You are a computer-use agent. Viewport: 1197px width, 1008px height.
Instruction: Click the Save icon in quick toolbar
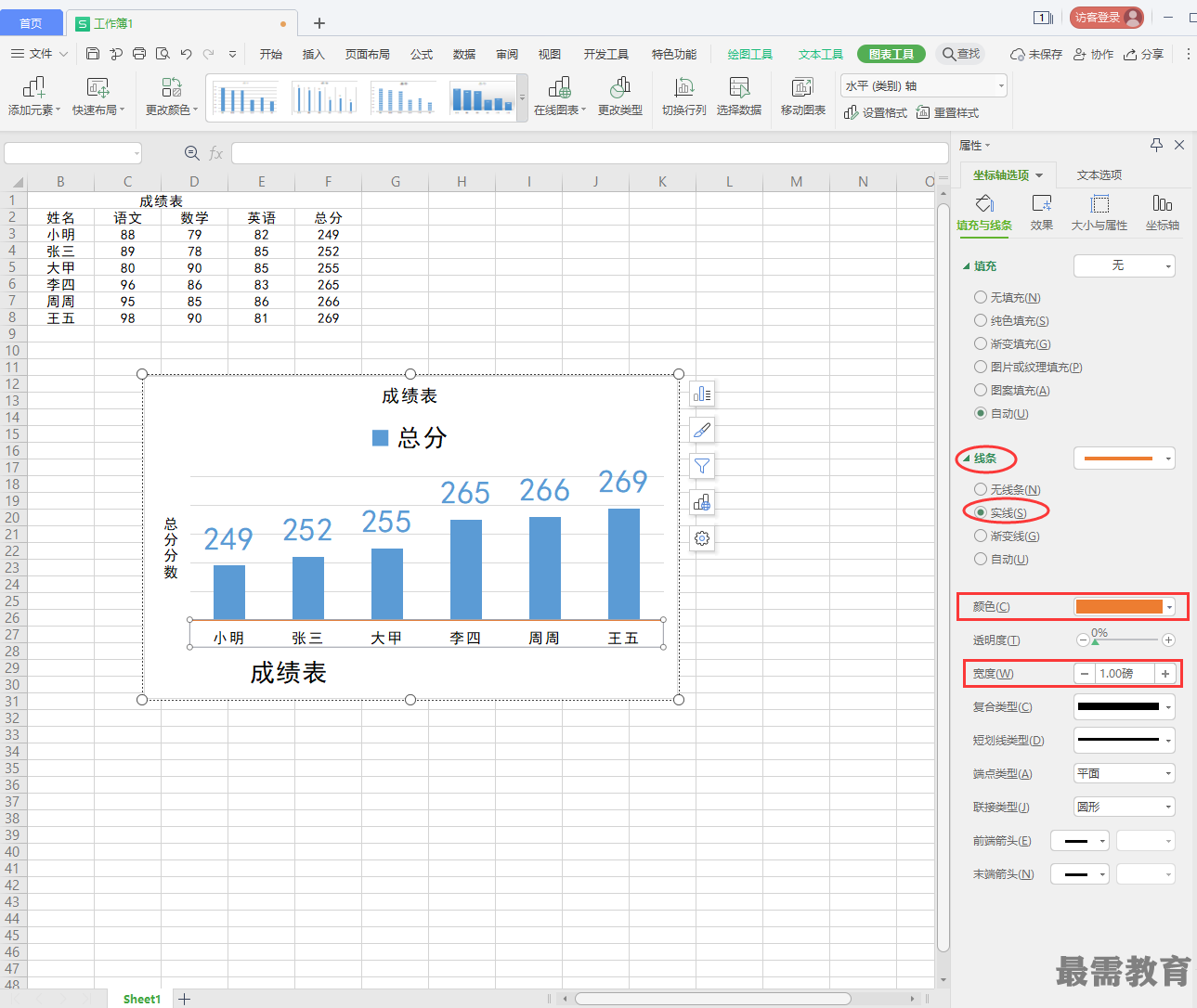93,54
